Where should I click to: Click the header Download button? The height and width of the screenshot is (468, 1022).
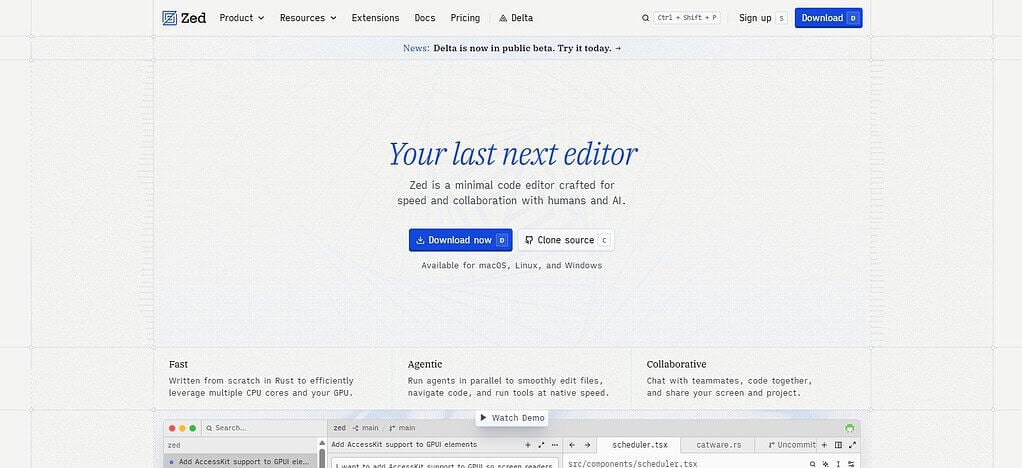[x=828, y=18]
